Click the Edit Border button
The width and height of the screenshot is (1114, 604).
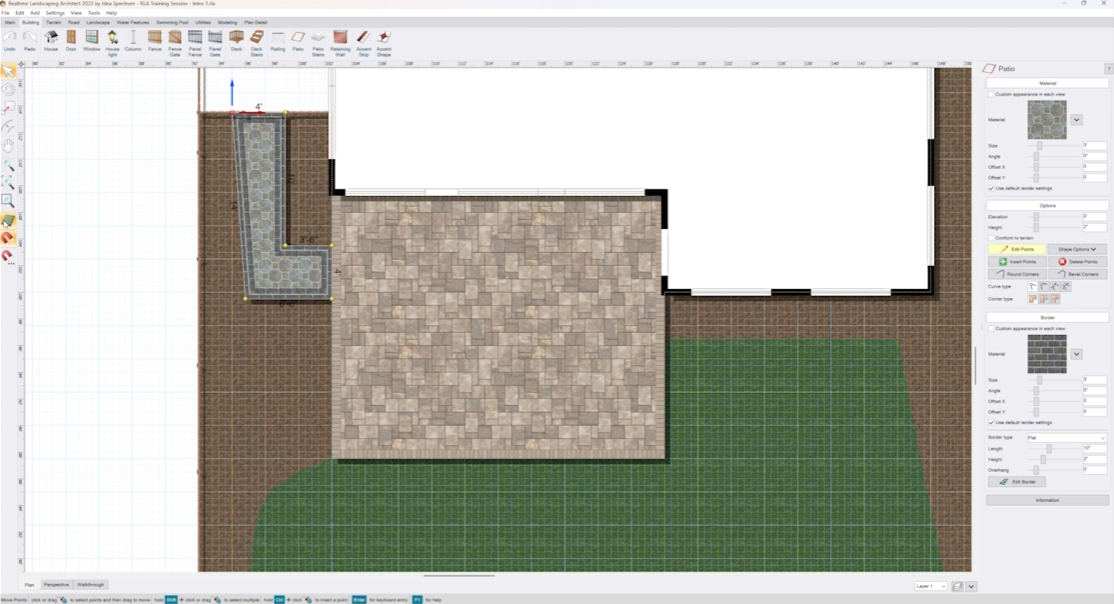click(x=1017, y=482)
